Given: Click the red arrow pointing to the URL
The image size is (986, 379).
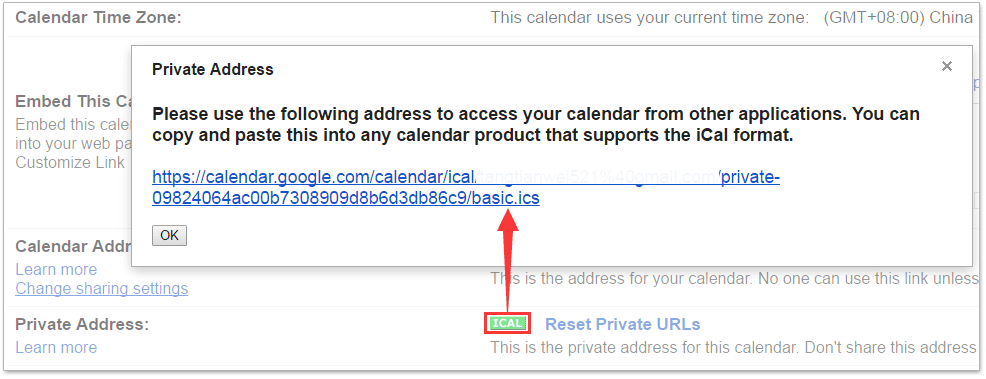Looking at the screenshot, I should click(x=507, y=261).
